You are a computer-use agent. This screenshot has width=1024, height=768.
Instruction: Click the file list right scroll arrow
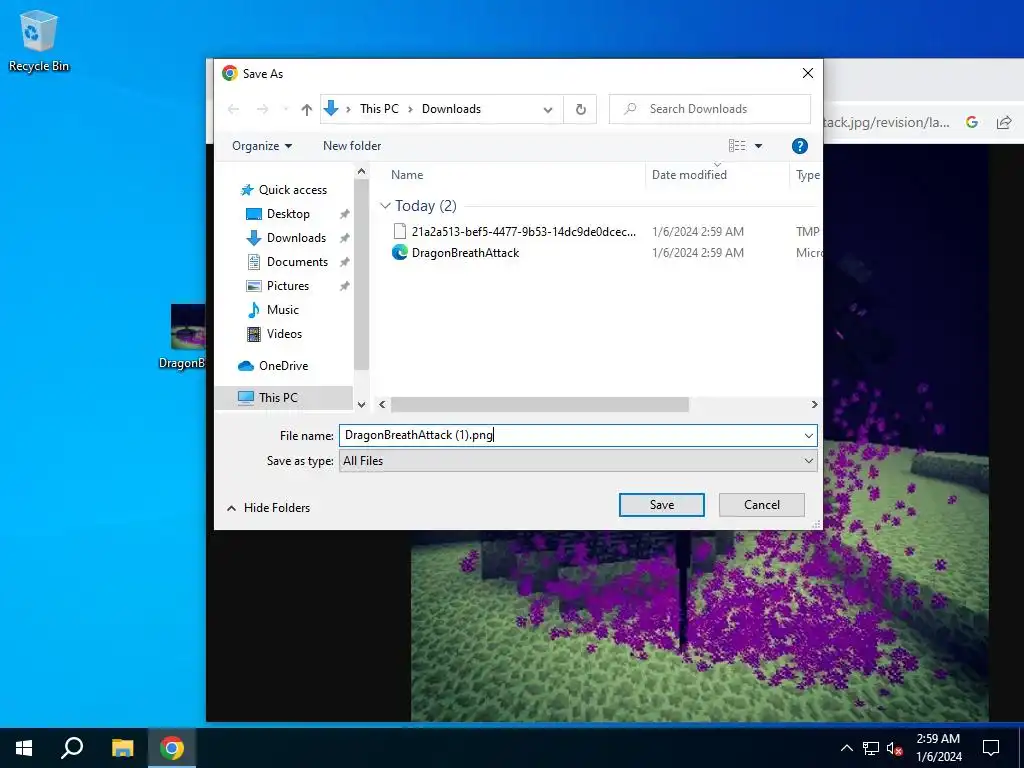[814, 405]
